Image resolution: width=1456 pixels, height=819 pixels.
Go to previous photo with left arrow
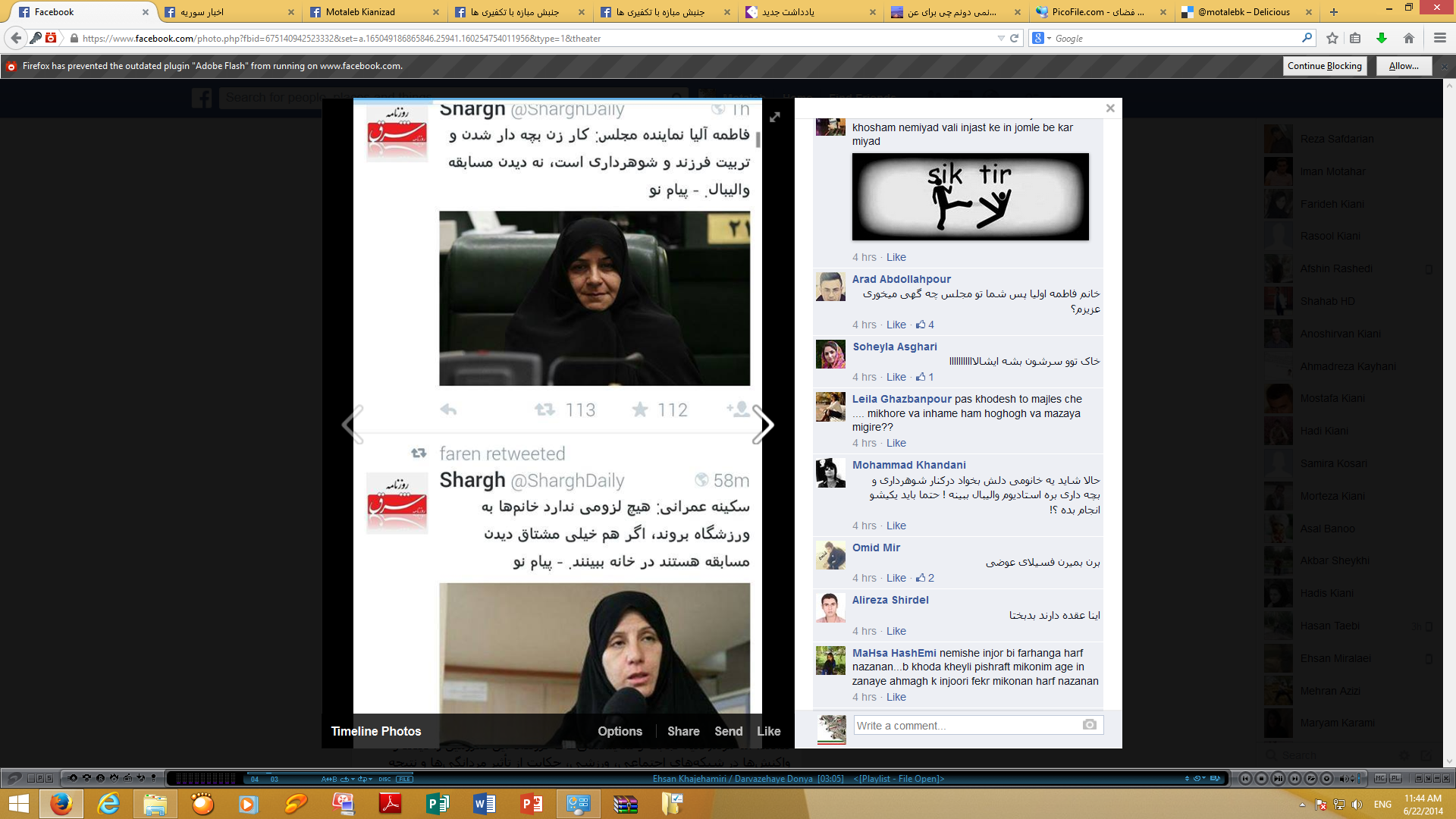[x=353, y=425]
